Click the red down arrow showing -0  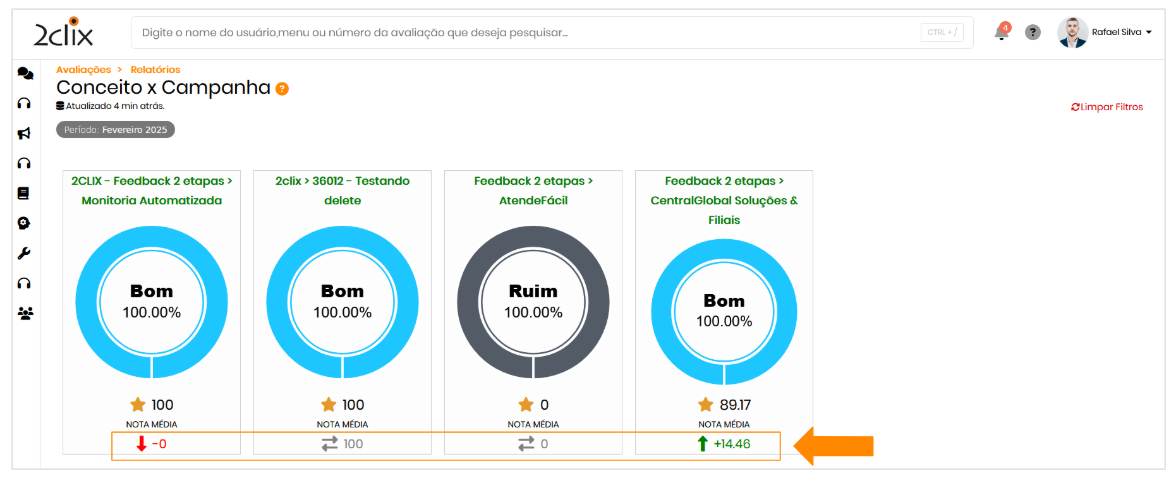click(141, 443)
